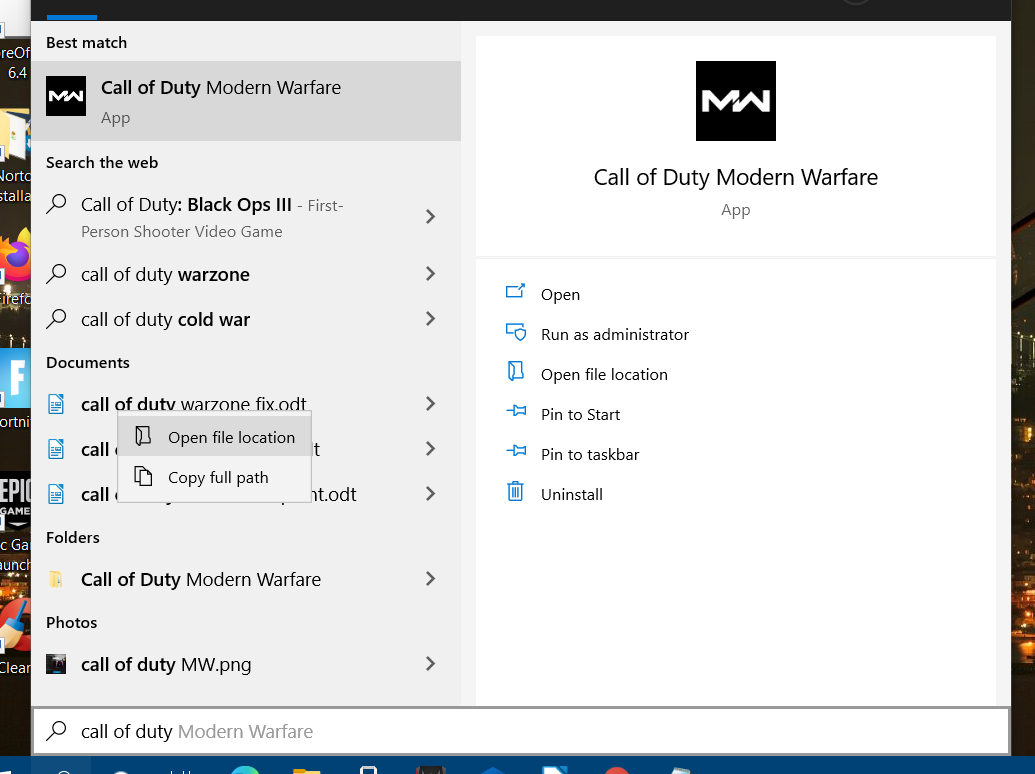
Task: Expand the second document result chevron
Action: (x=430, y=449)
